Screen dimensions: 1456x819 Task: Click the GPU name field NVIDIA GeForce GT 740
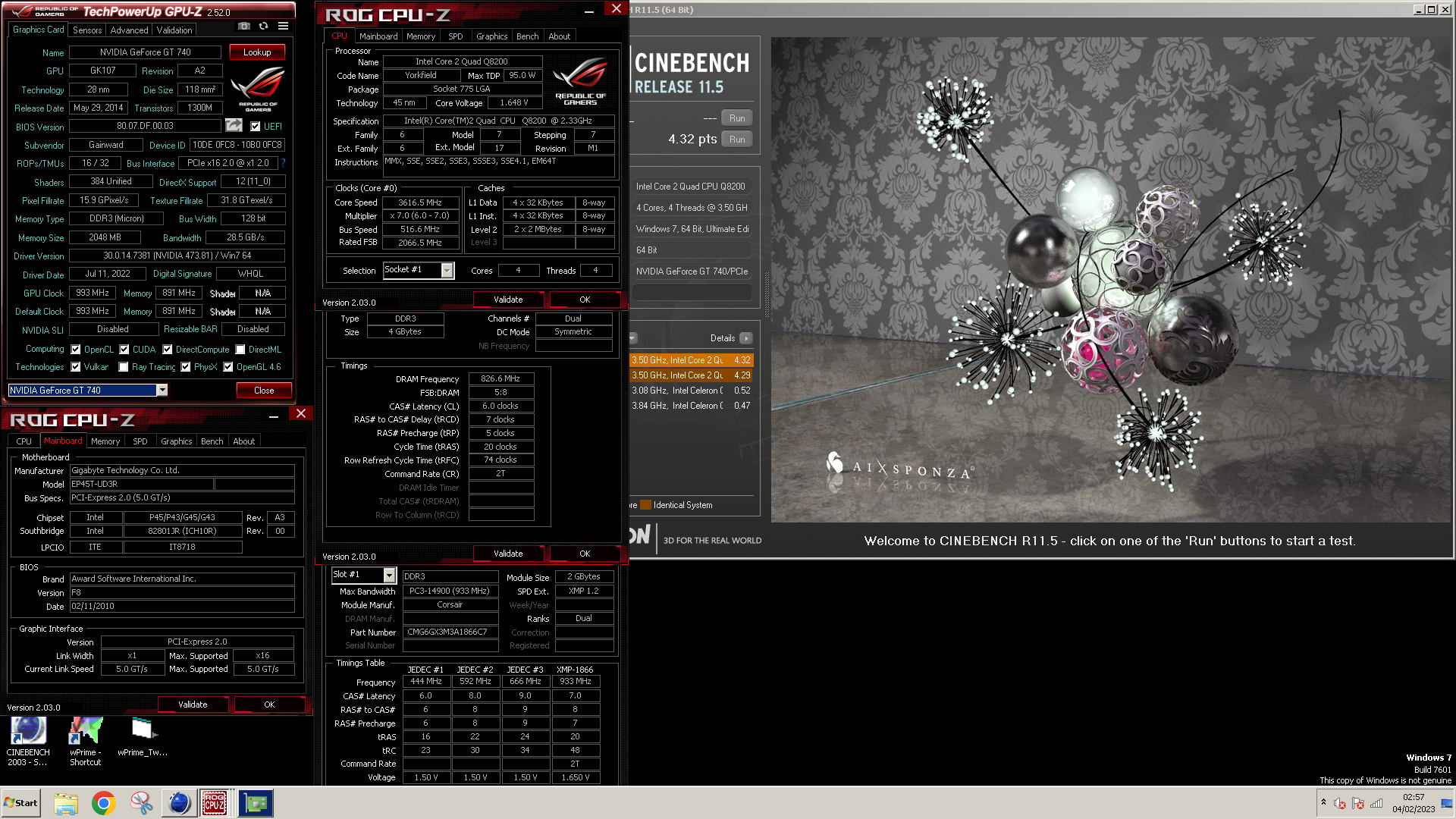pos(146,52)
